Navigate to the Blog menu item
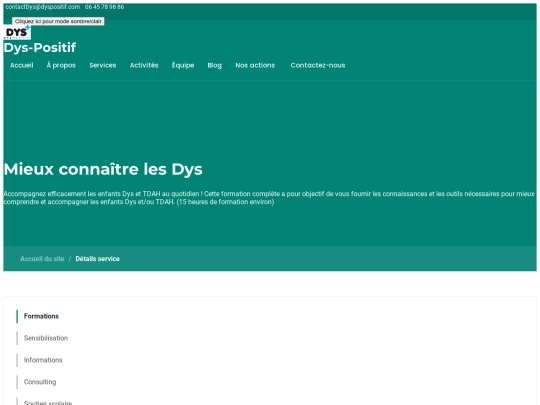The image size is (540, 405). (x=215, y=65)
